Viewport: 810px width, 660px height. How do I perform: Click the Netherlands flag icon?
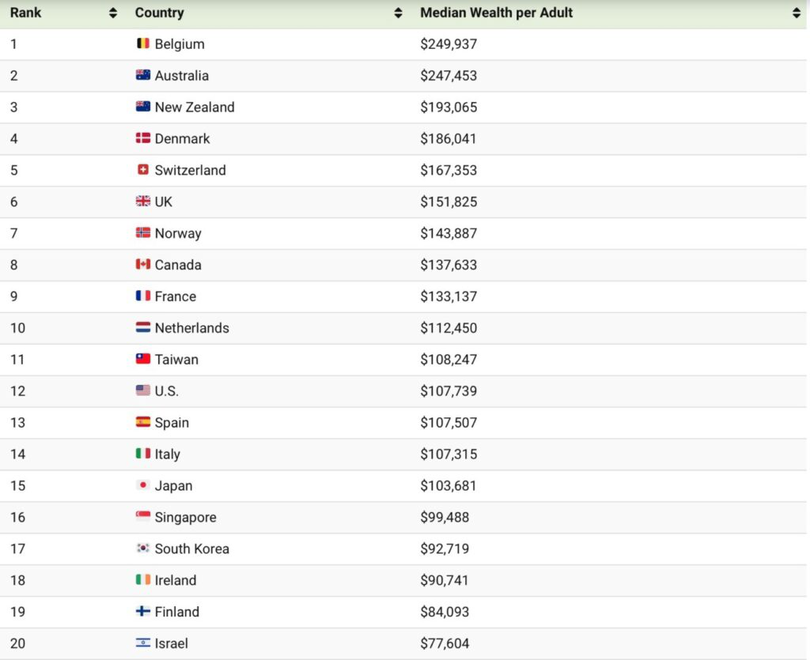143,328
